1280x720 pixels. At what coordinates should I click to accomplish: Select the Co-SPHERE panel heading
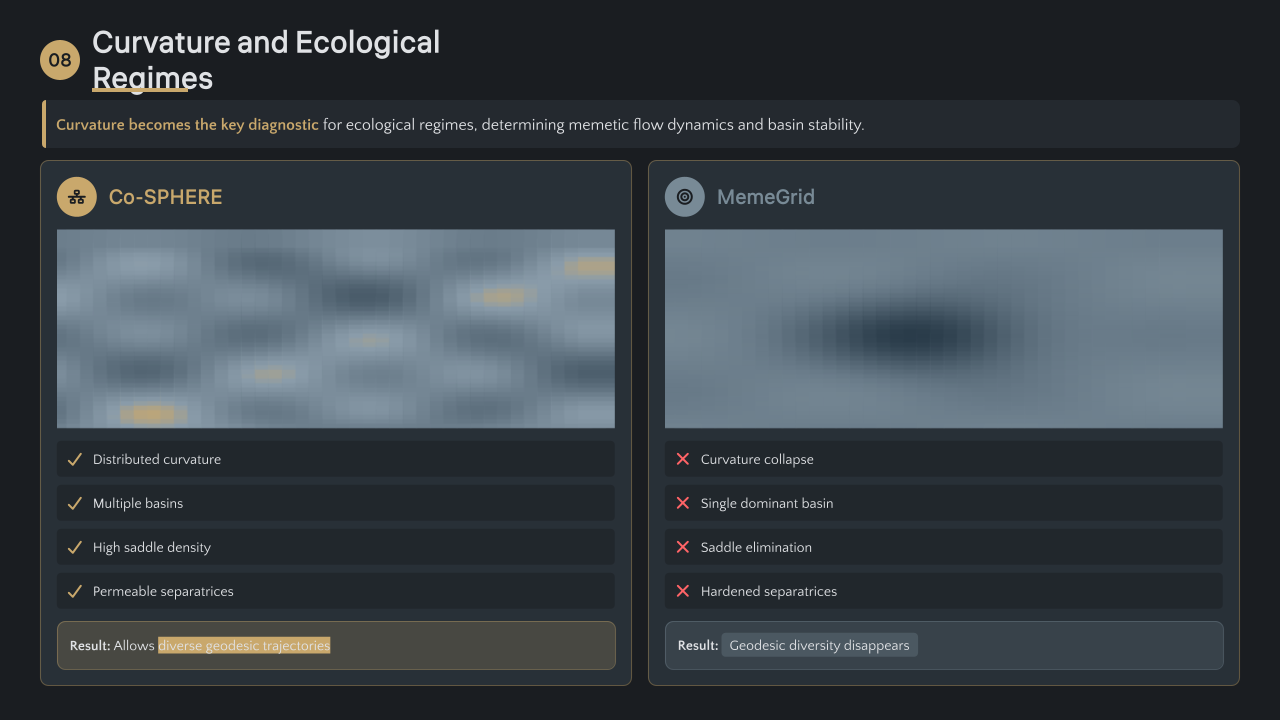[x=165, y=197]
